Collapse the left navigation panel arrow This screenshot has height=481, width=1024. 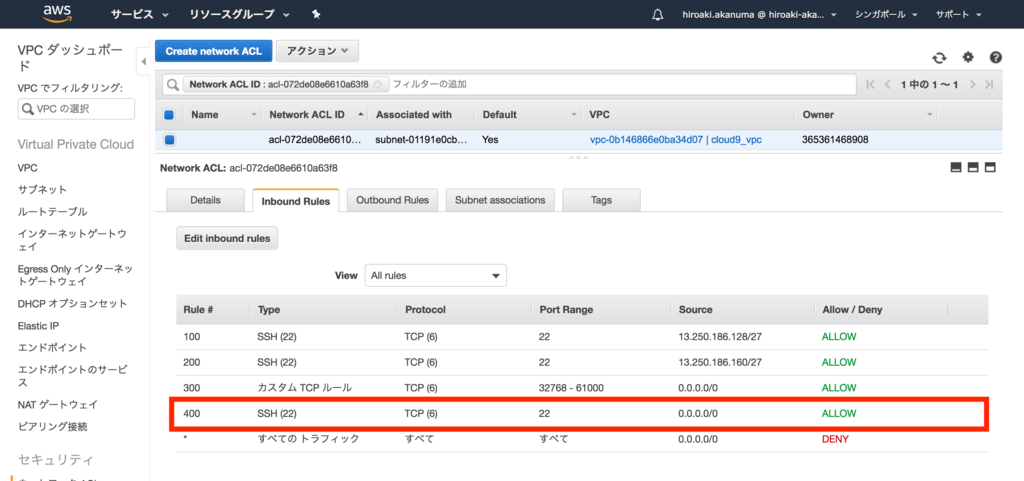click(143, 62)
